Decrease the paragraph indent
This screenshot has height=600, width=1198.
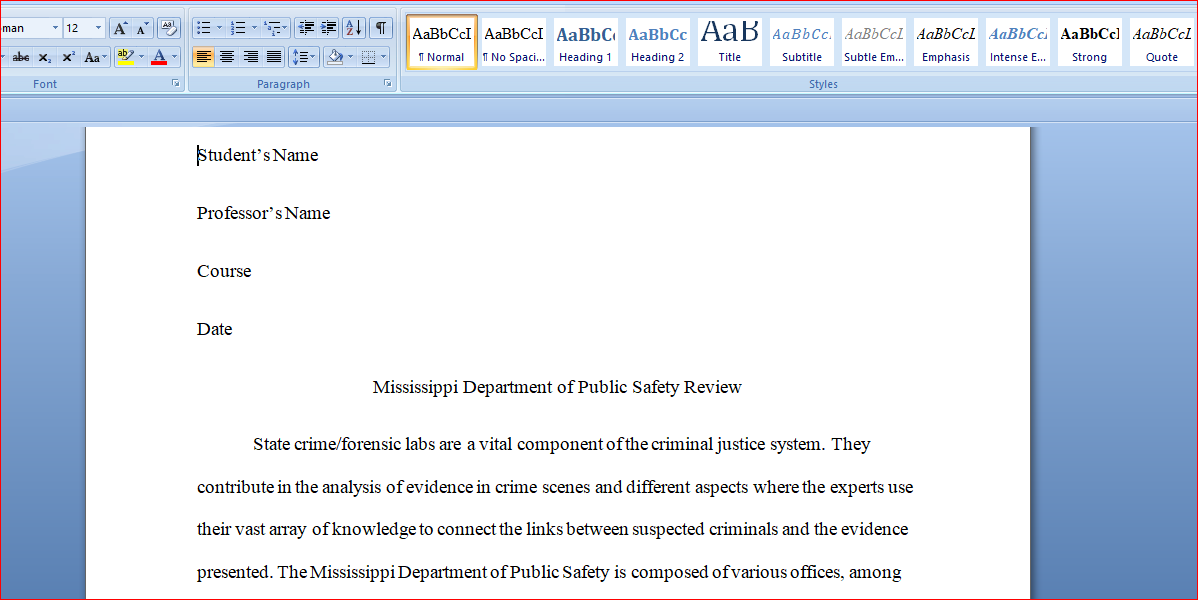(306, 28)
